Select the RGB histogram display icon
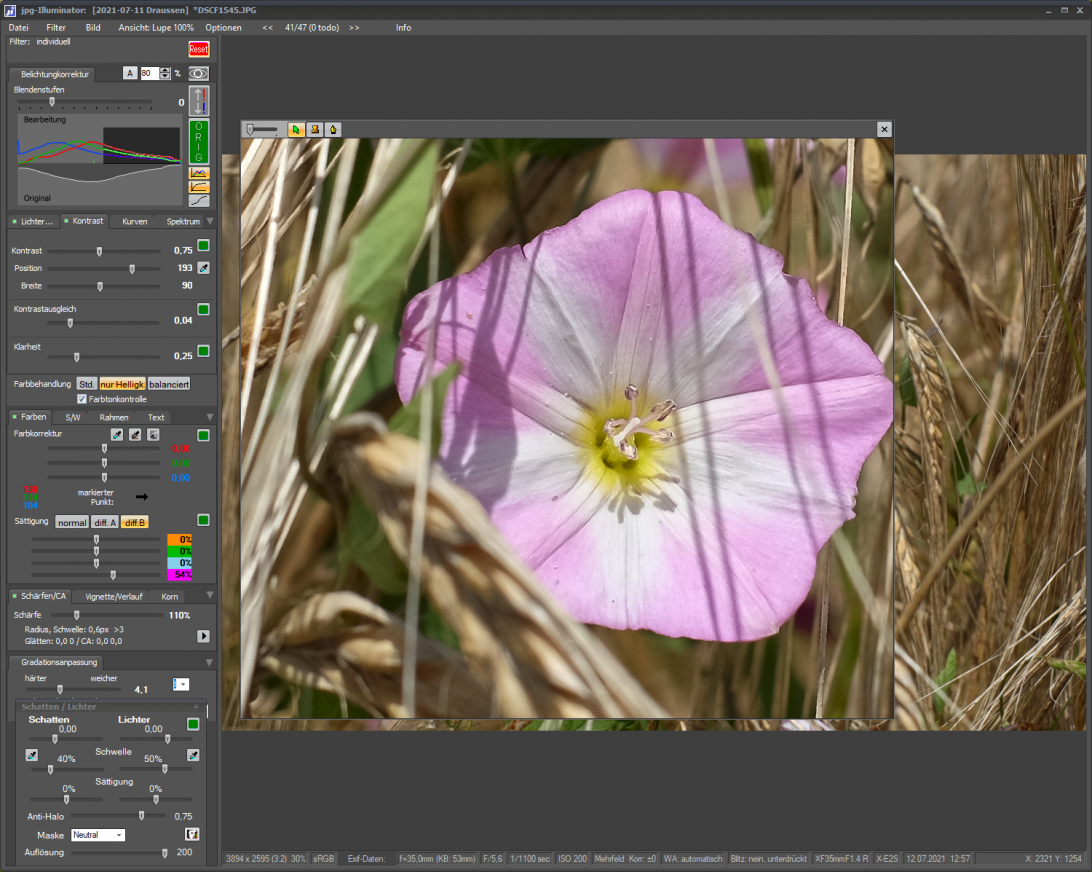 click(199, 173)
